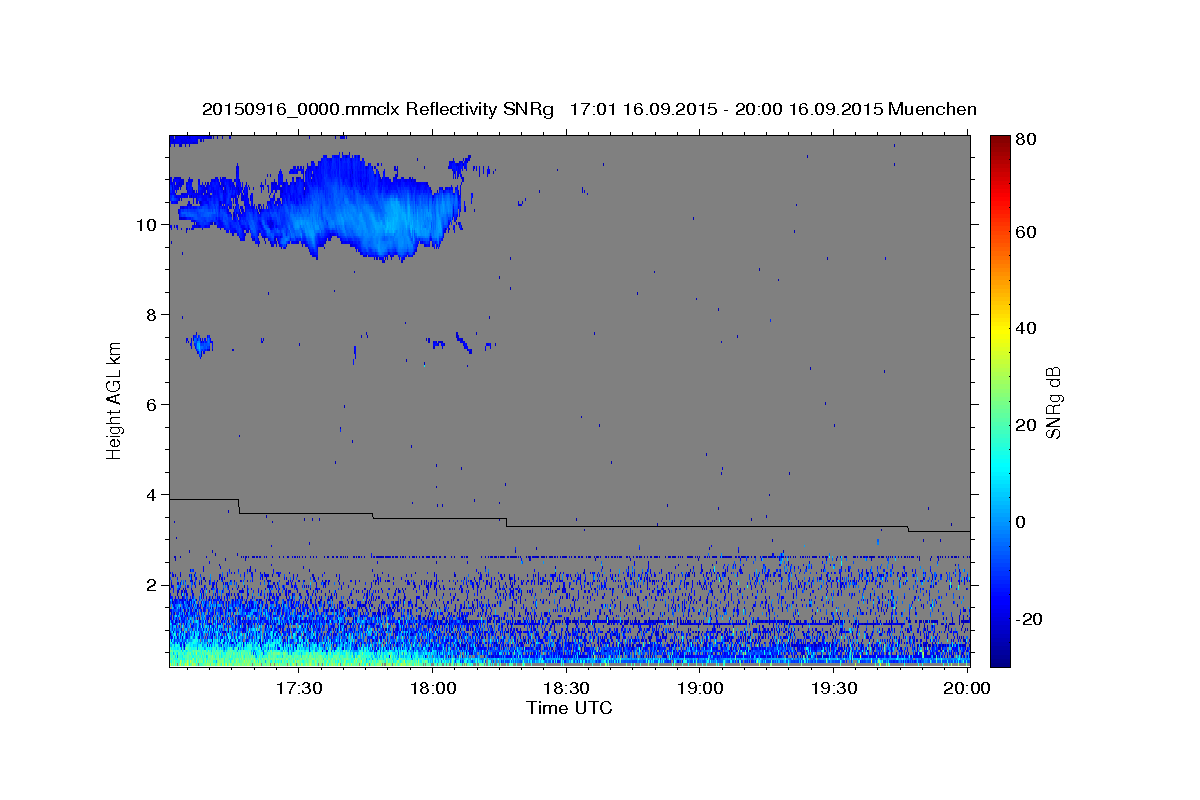Click the "Height AGL km" axis label
The width and height of the screenshot is (1200, 800).
point(114,400)
